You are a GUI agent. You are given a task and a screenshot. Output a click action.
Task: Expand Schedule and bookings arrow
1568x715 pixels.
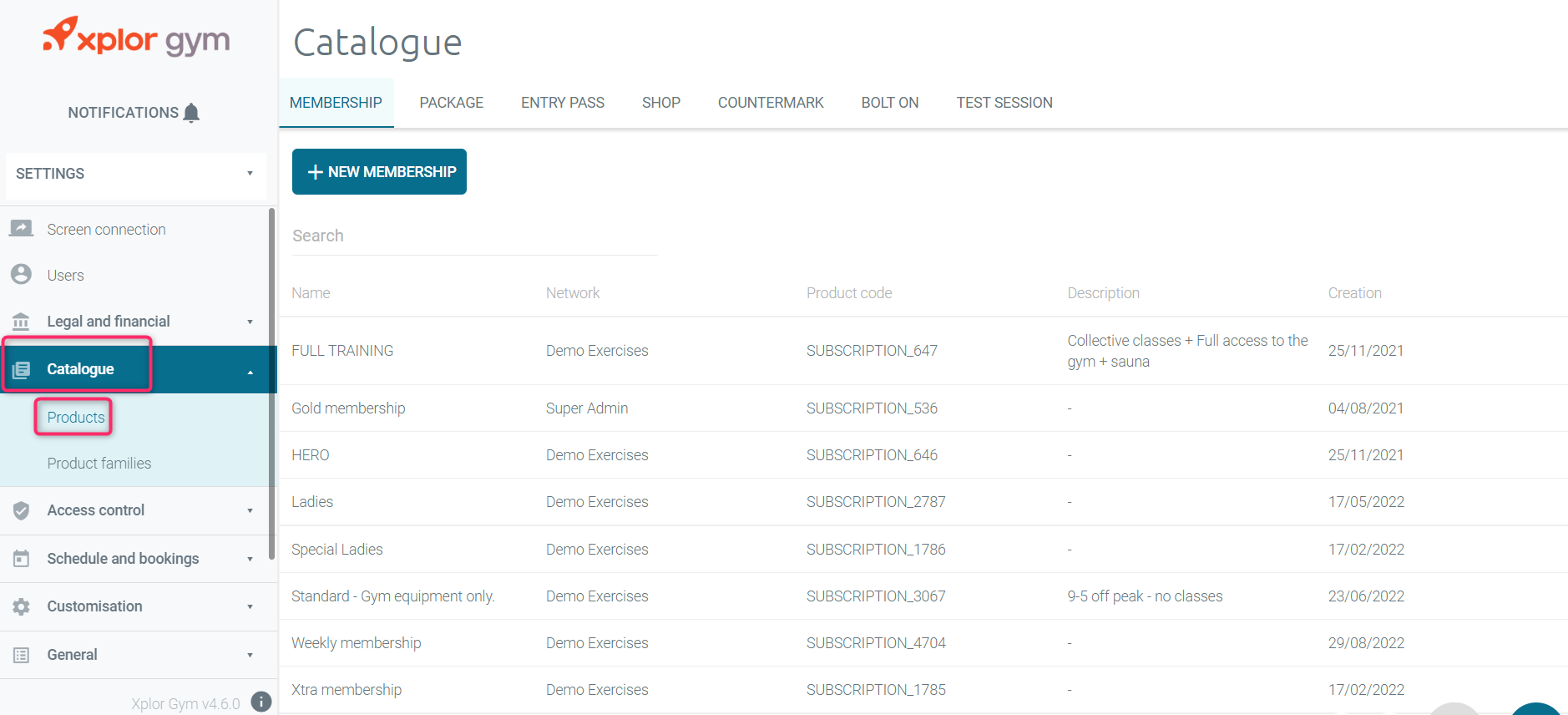[250, 560]
